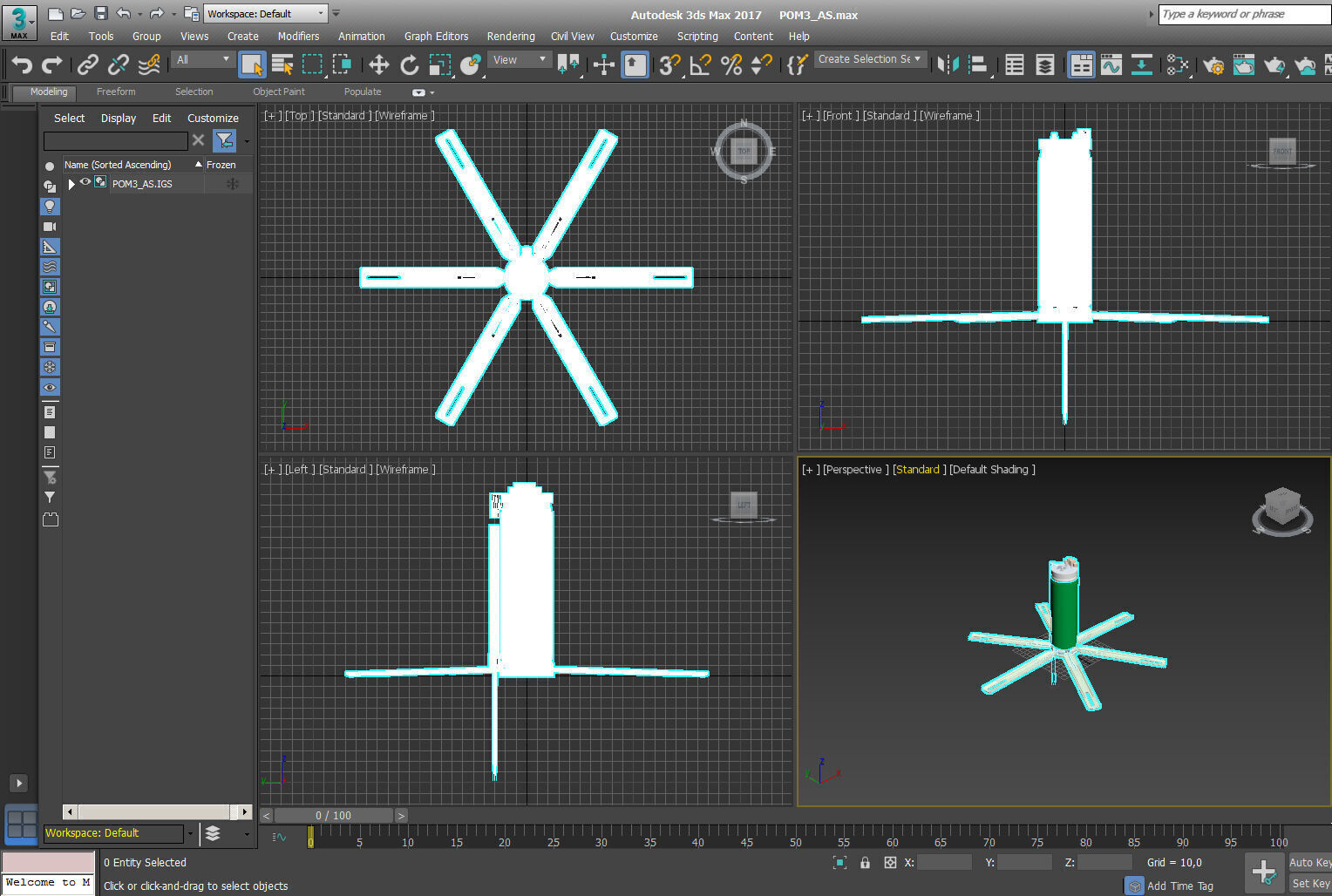Toggle visibility eye of POM3_AS.IGS
Screen dimensions: 1332x896
[x=85, y=183]
